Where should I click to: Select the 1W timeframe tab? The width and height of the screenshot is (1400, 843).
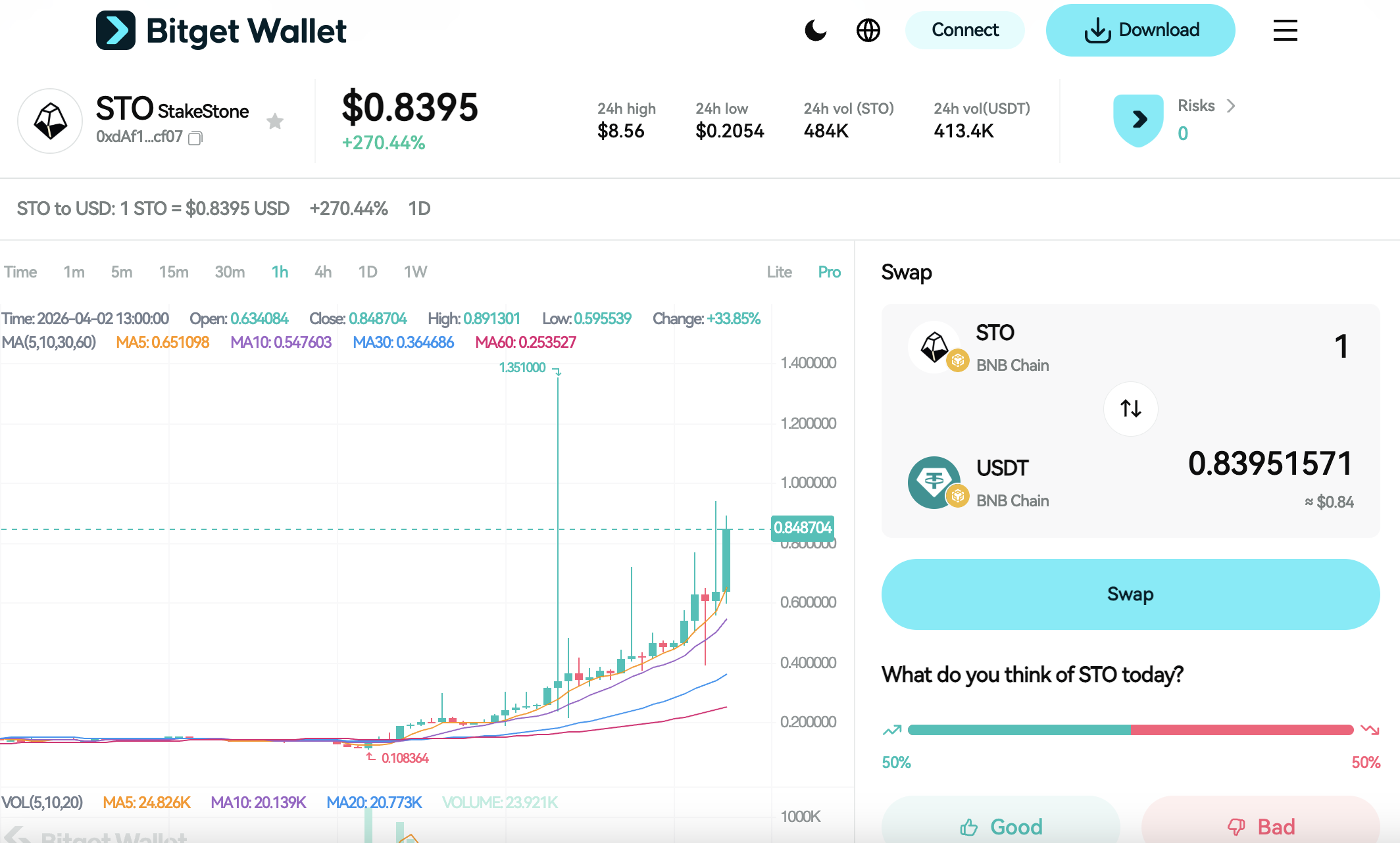pyautogui.click(x=415, y=272)
